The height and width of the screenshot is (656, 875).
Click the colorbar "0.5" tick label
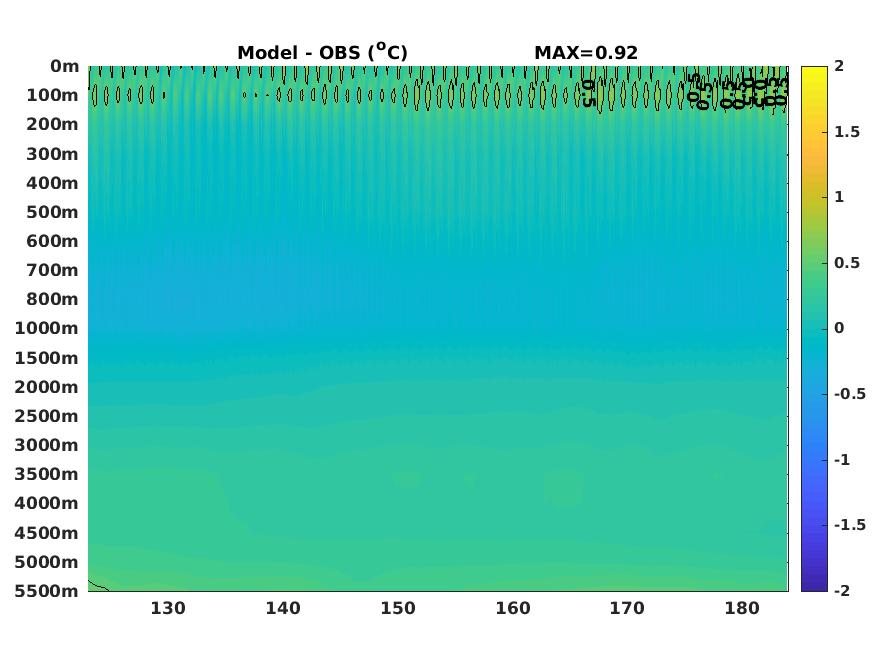tap(847, 263)
